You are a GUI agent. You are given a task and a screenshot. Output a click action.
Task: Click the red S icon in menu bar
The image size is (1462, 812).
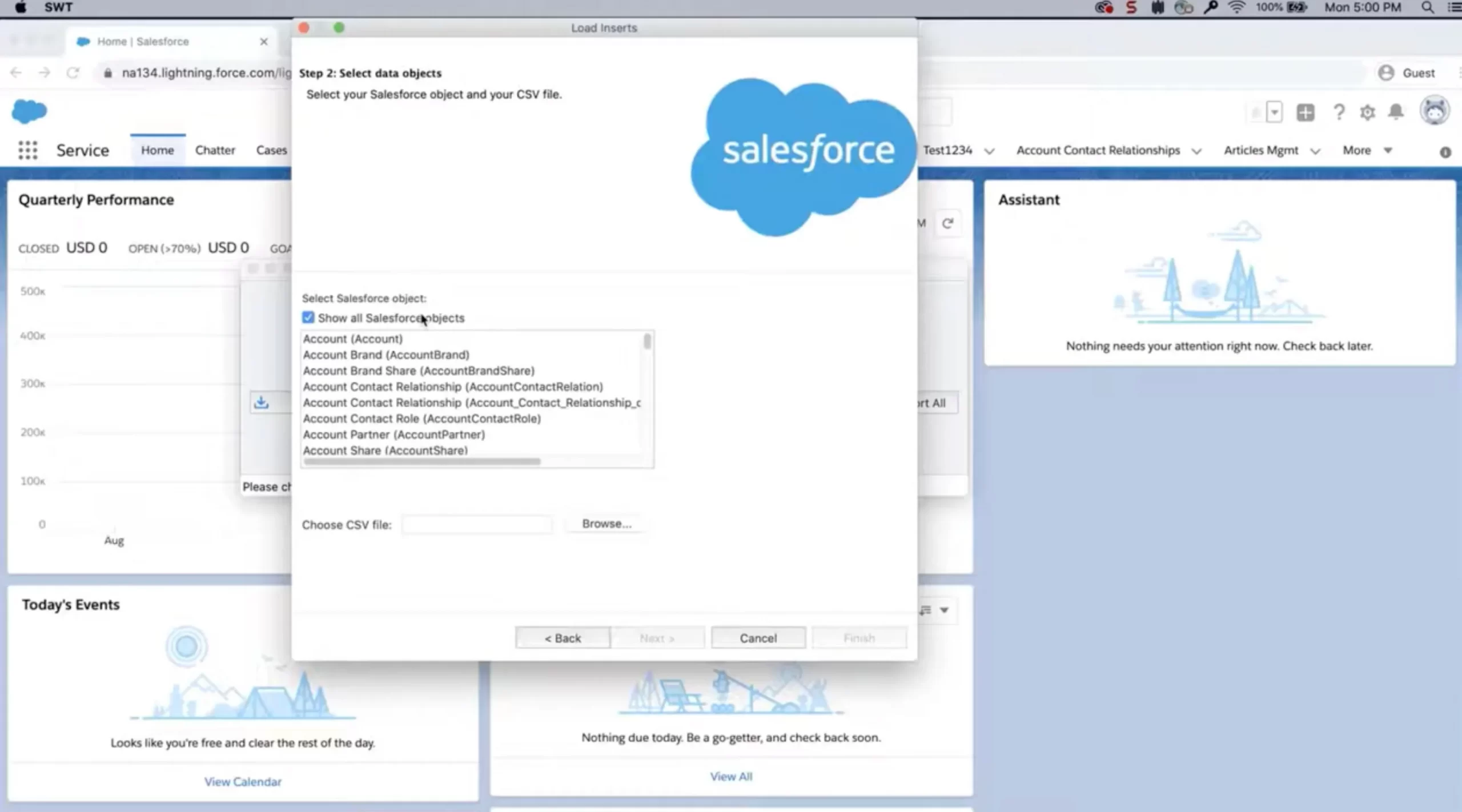click(x=1131, y=7)
